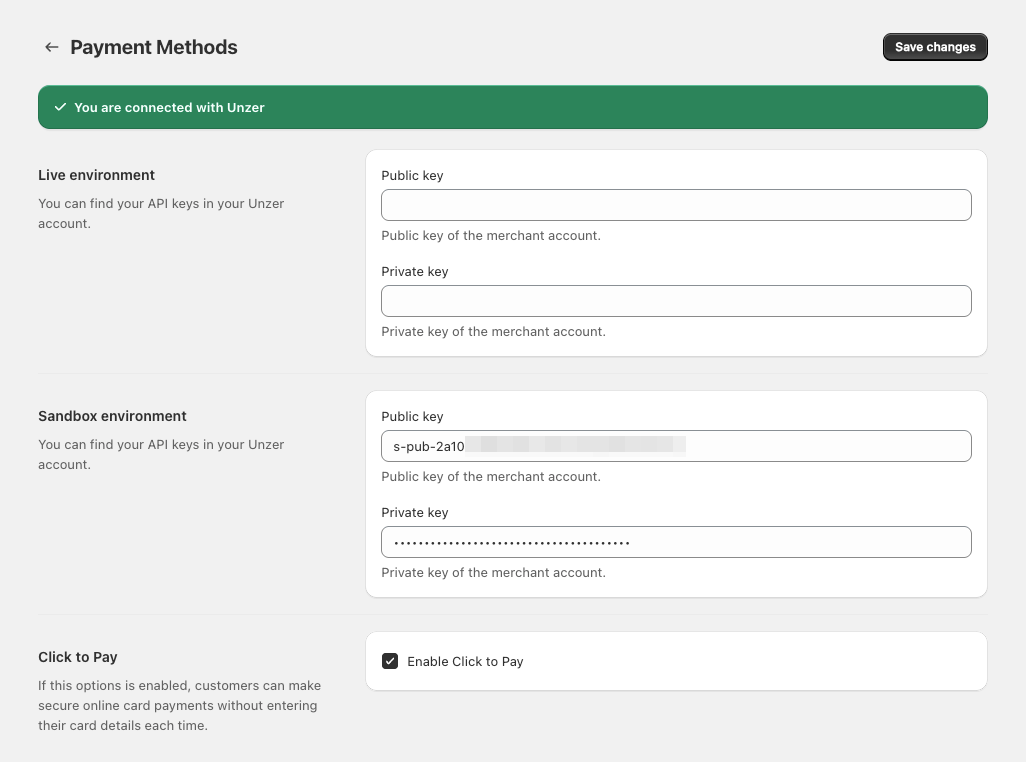Click the Live environment Private key field

pyautogui.click(x=676, y=300)
